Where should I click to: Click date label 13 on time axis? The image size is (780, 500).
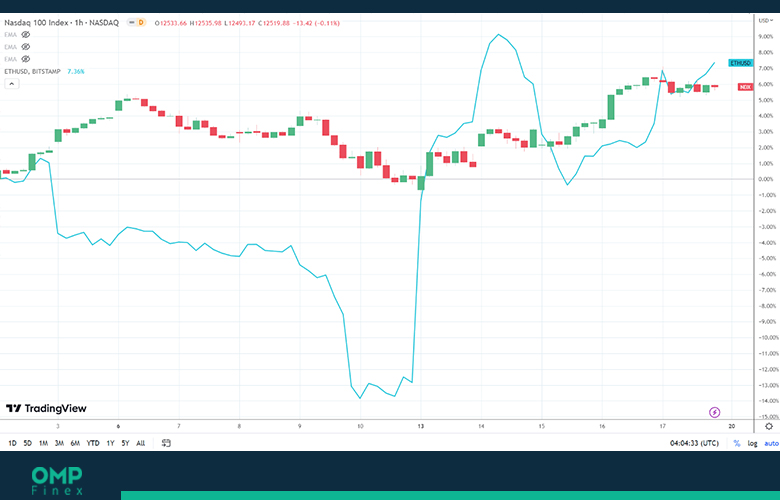click(421, 426)
